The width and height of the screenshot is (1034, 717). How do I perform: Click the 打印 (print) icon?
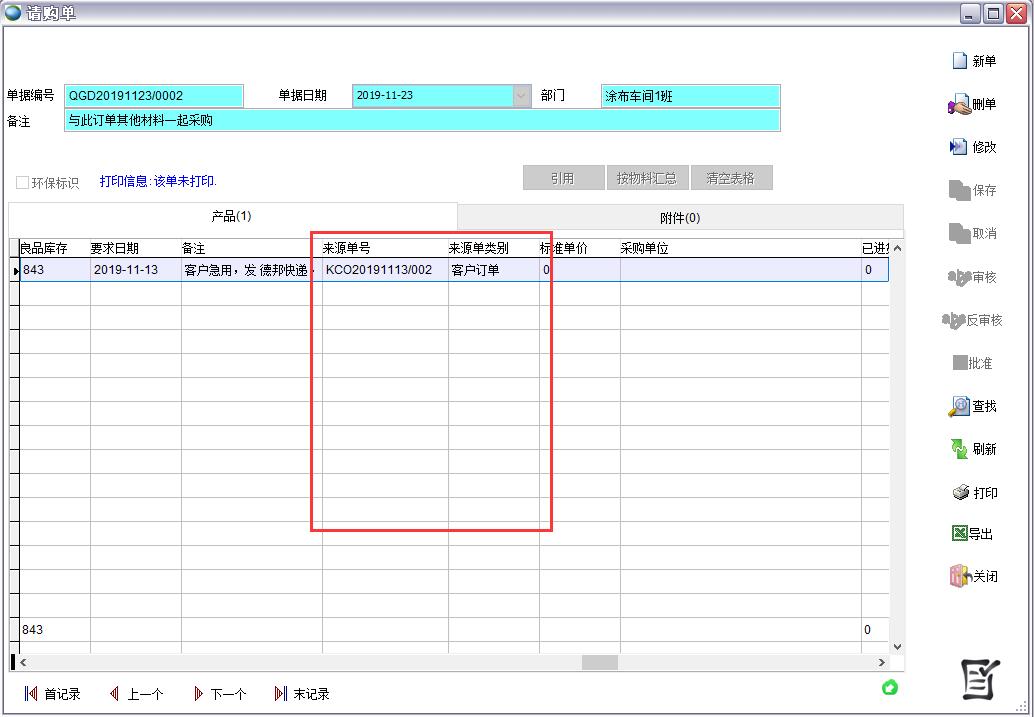[x=960, y=492]
